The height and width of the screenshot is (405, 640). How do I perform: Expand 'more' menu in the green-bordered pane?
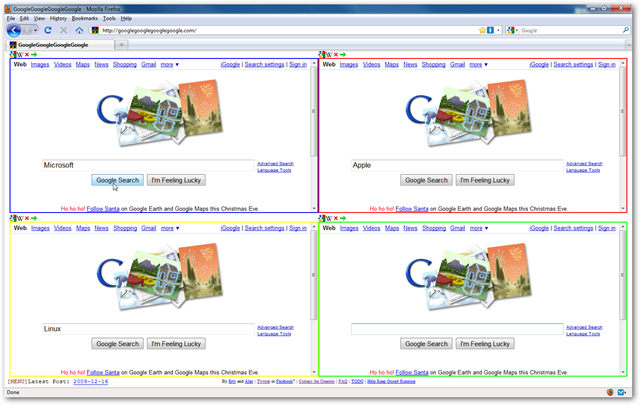coord(479,228)
